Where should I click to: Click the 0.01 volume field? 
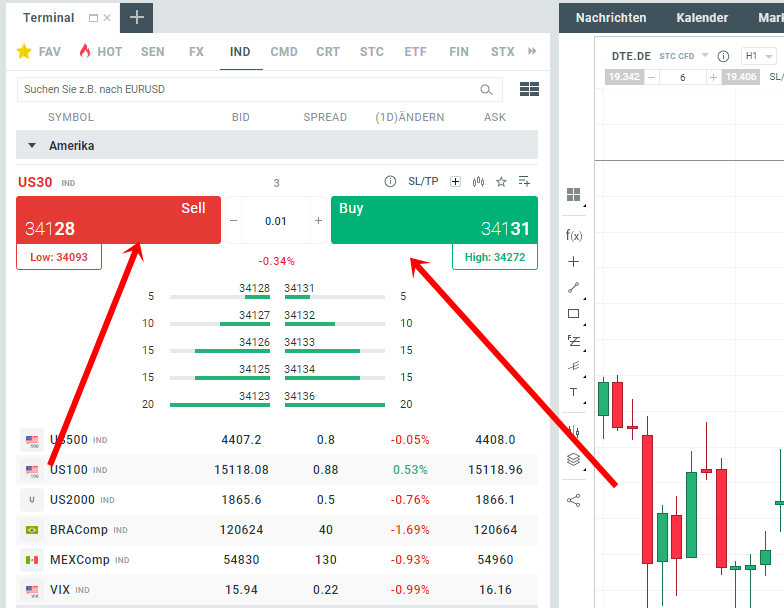[x=276, y=220]
